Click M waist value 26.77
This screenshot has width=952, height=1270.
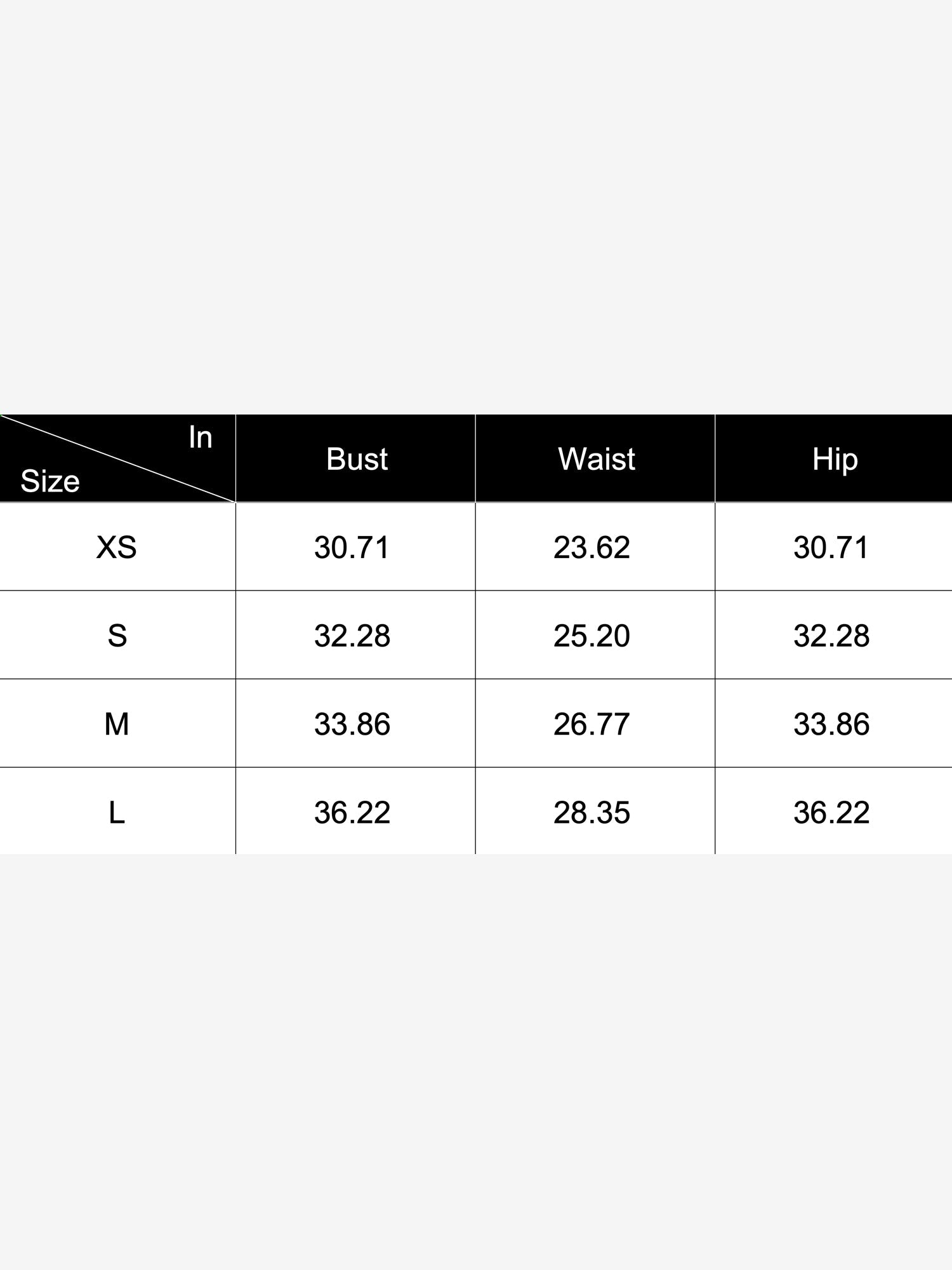592,724
